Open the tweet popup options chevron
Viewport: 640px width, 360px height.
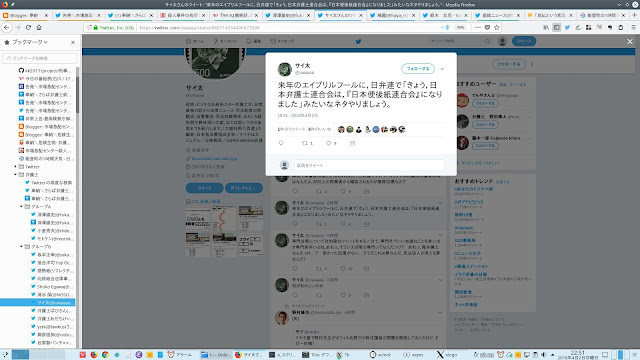tap(442, 69)
